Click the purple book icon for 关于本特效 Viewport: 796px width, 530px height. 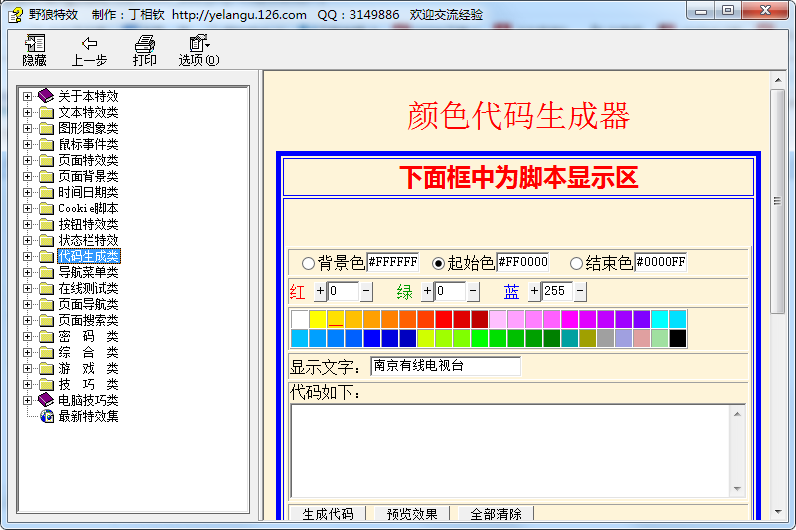pos(46,96)
